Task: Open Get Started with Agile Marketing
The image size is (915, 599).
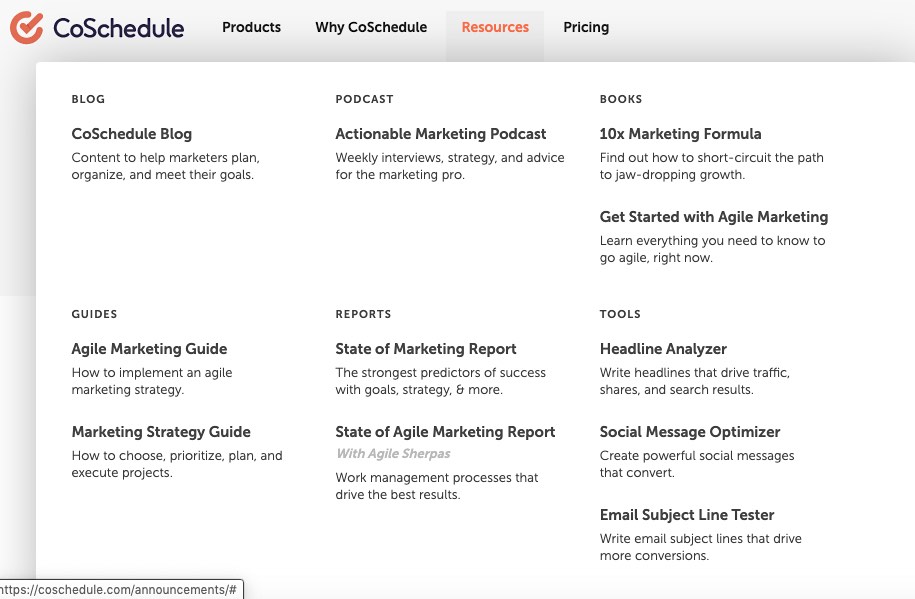Action: (714, 217)
